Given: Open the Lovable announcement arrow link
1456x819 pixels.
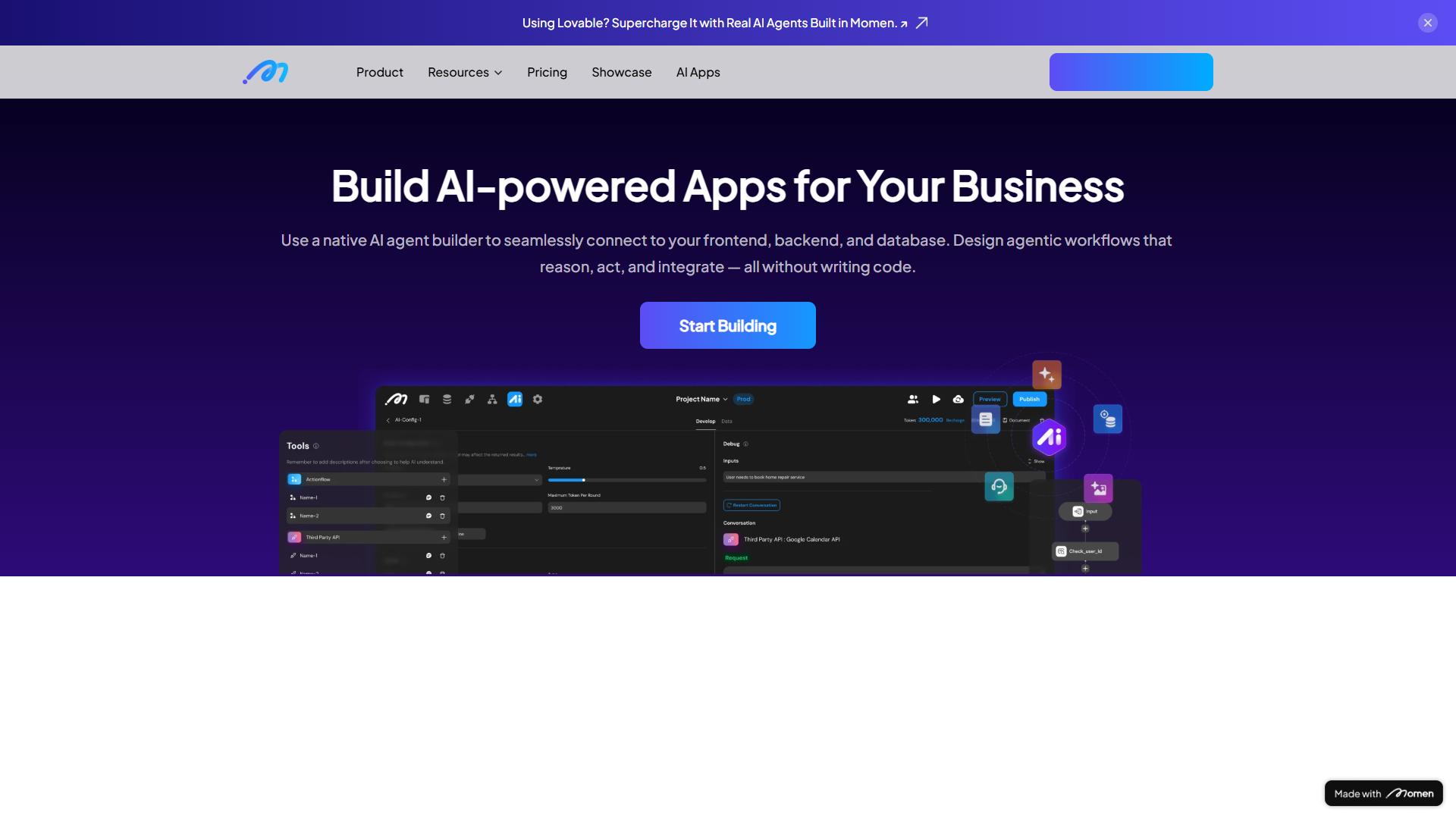Looking at the screenshot, I should (x=921, y=23).
